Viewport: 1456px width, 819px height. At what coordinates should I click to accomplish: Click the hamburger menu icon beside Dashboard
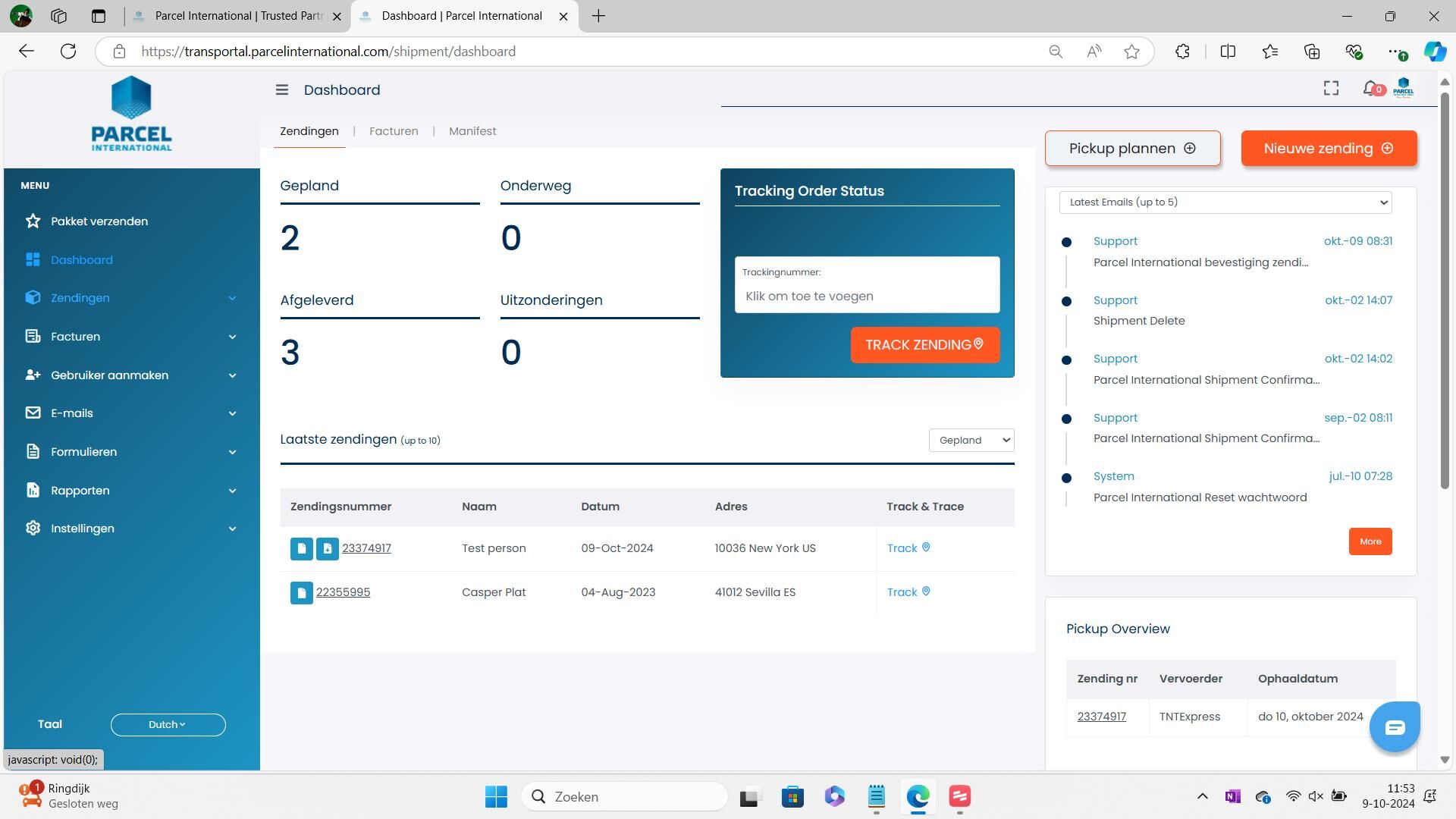(281, 90)
